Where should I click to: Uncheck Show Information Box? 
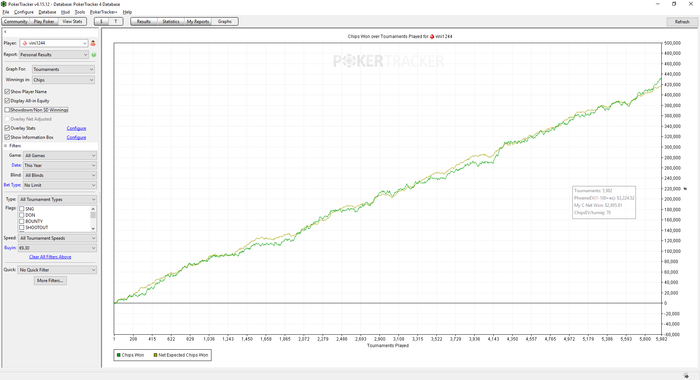7,138
